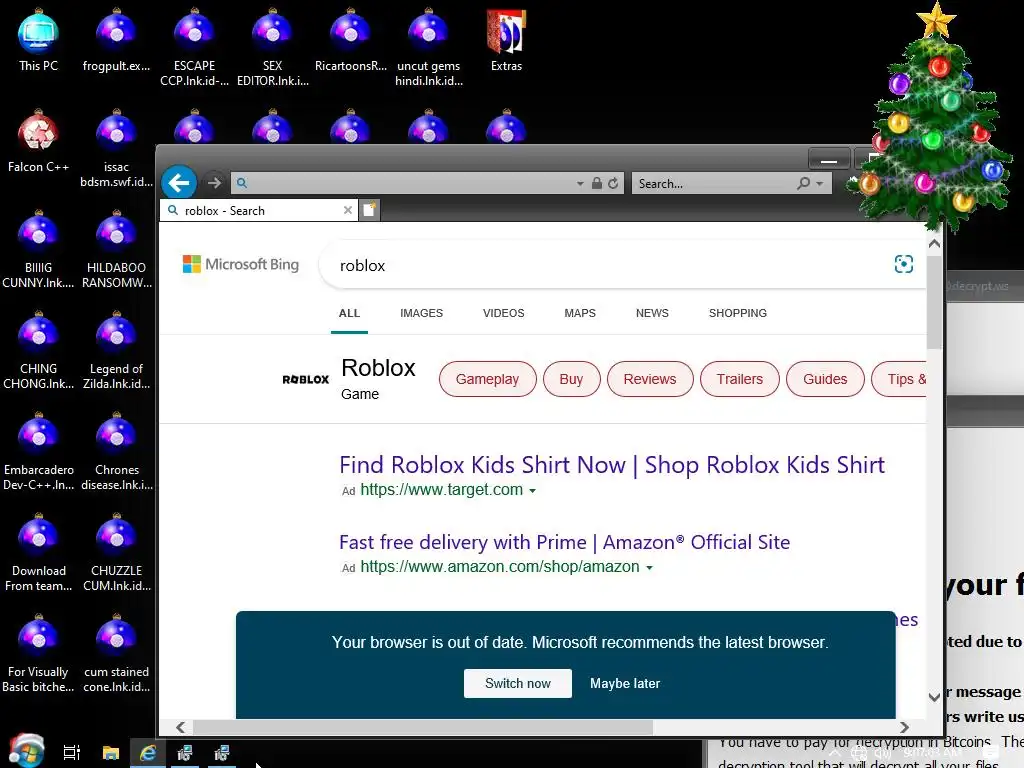Screen dimensions: 1024x768
Task: Select the This PC desktop icon
Action: tap(39, 40)
